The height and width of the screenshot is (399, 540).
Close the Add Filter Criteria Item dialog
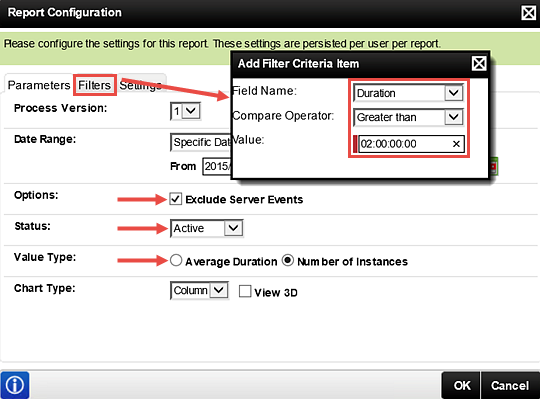click(x=479, y=64)
